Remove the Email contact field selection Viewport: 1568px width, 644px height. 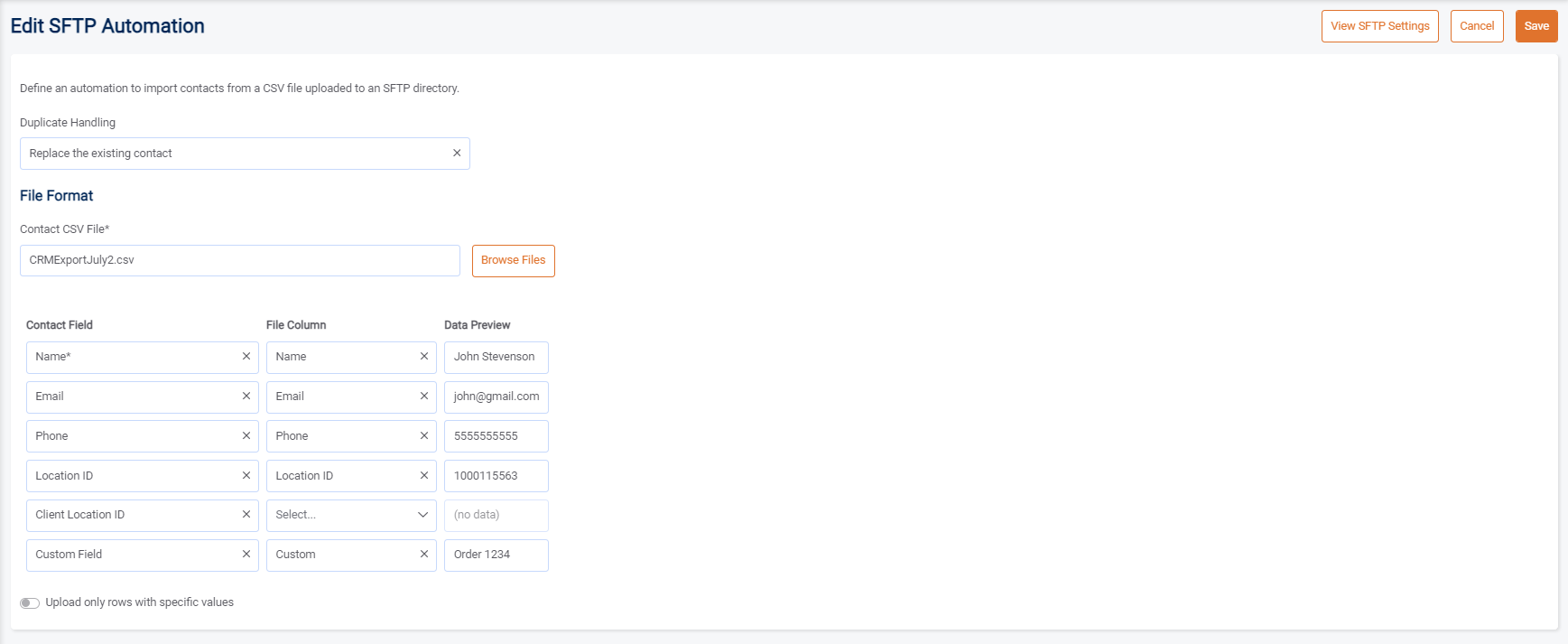pos(246,397)
